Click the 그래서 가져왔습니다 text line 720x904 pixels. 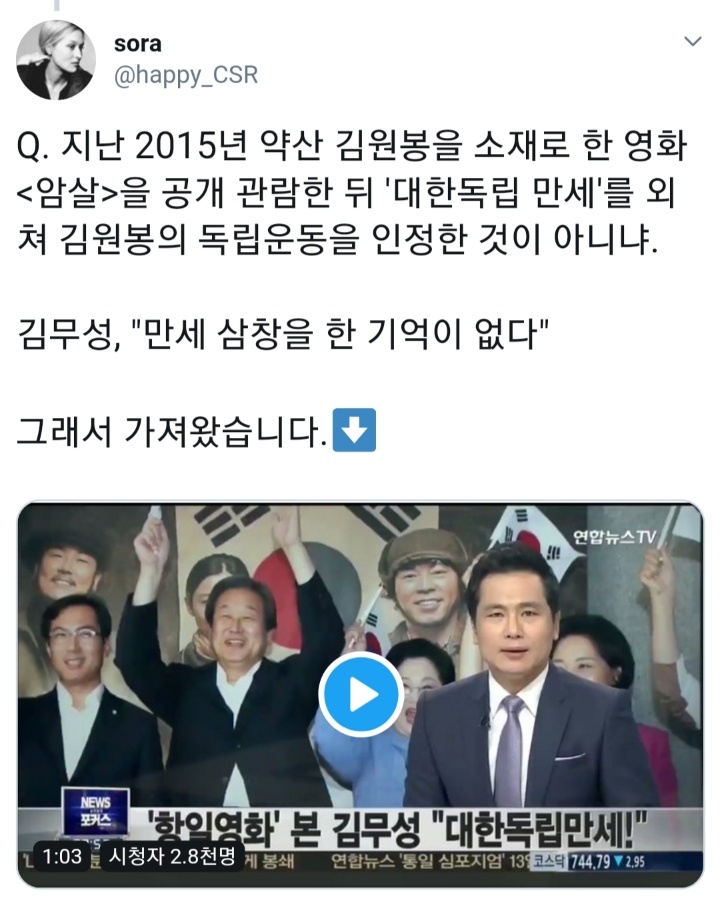[172, 431]
